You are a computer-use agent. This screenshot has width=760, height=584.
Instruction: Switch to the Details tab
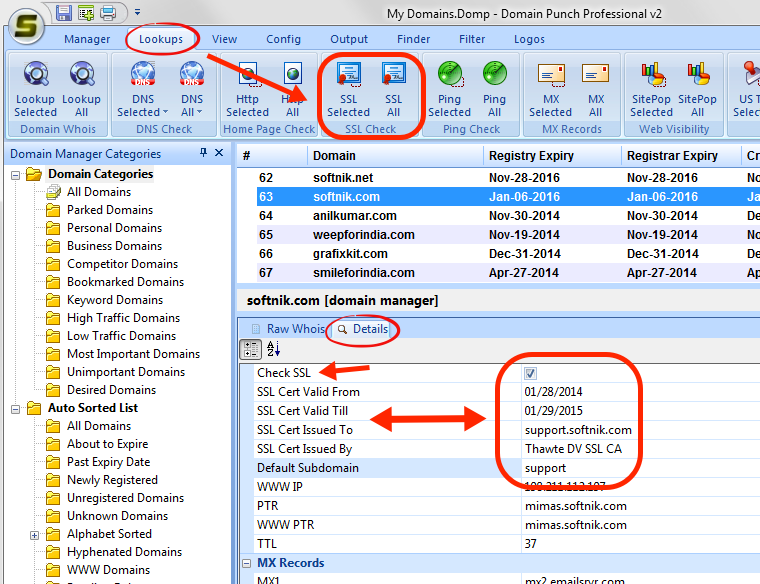click(x=364, y=329)
